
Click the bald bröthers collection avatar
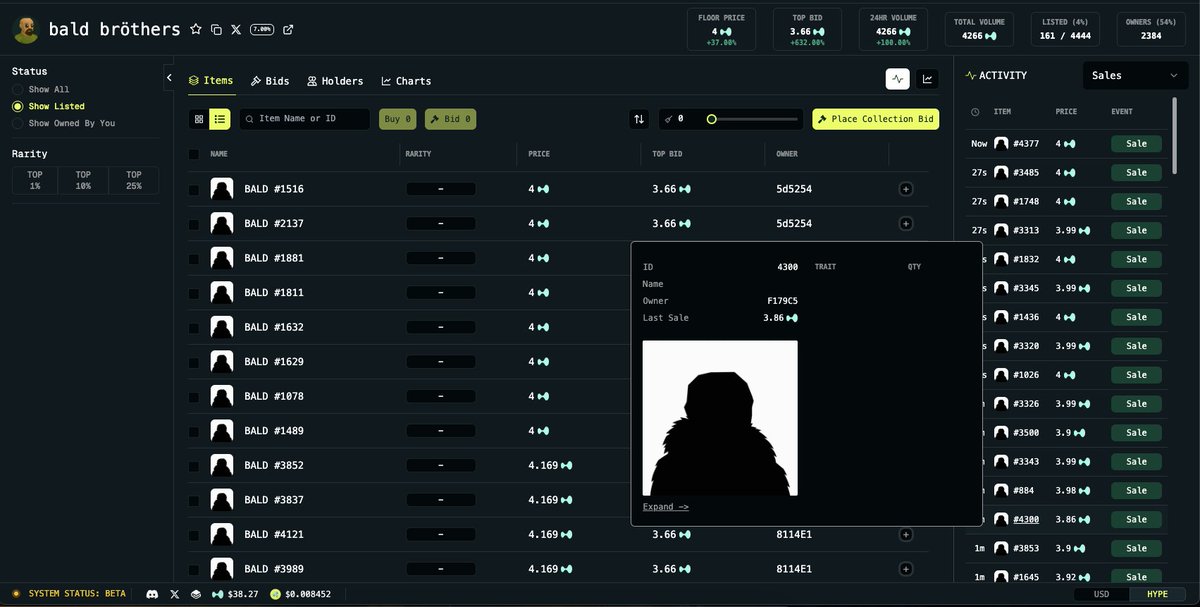(x=26, y=30)
